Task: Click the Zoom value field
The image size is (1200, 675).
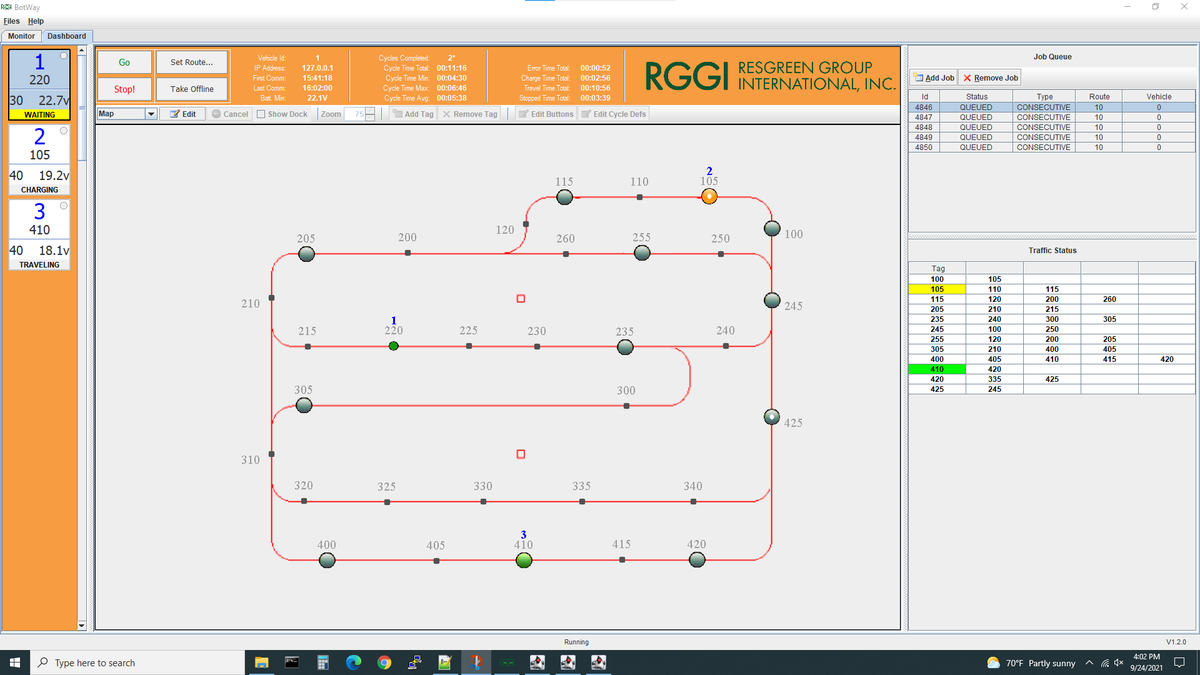Action: pyautogui.click(x=355, y=114)
